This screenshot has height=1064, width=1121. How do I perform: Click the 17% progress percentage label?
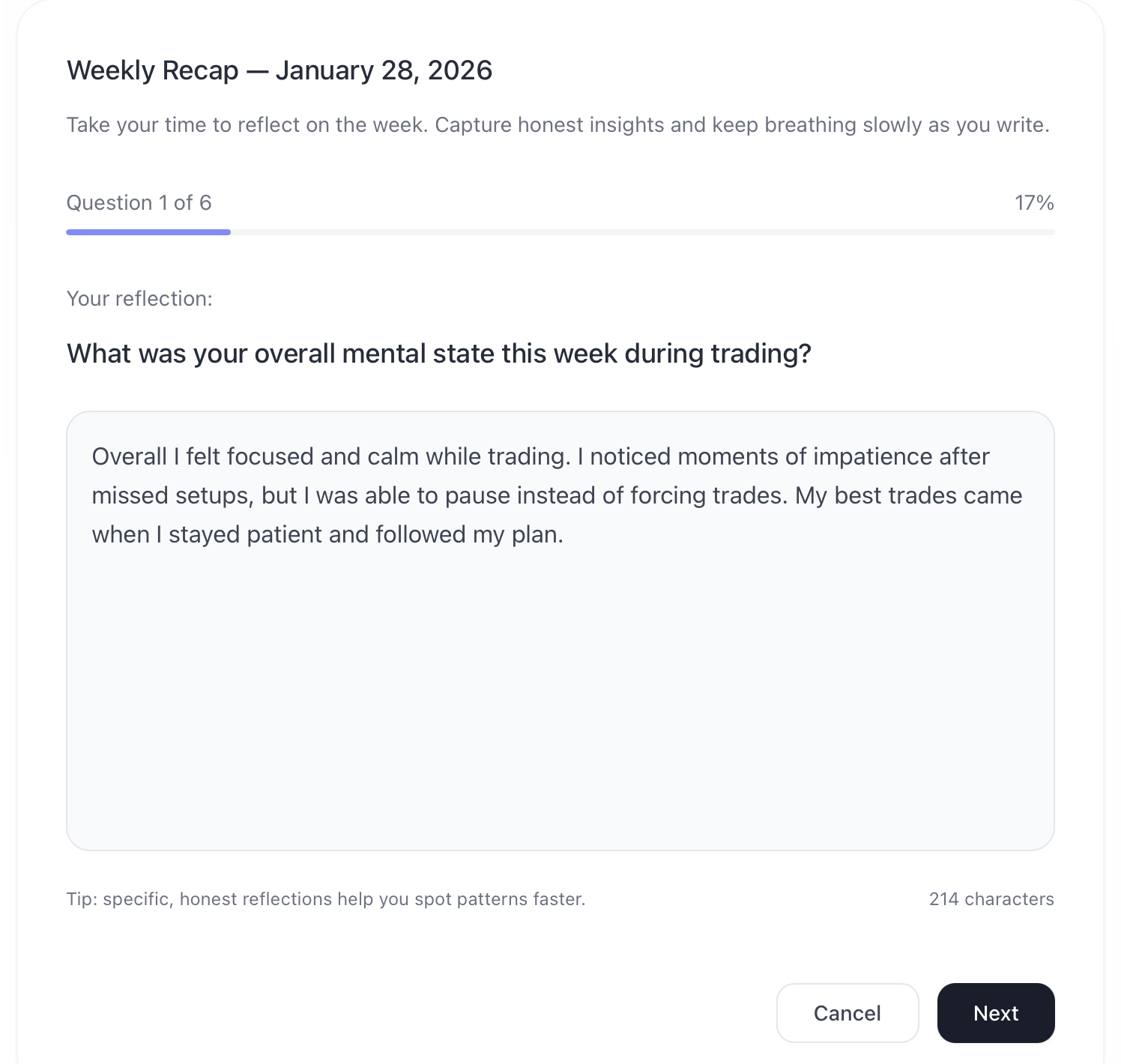(x=1034, y=202)
